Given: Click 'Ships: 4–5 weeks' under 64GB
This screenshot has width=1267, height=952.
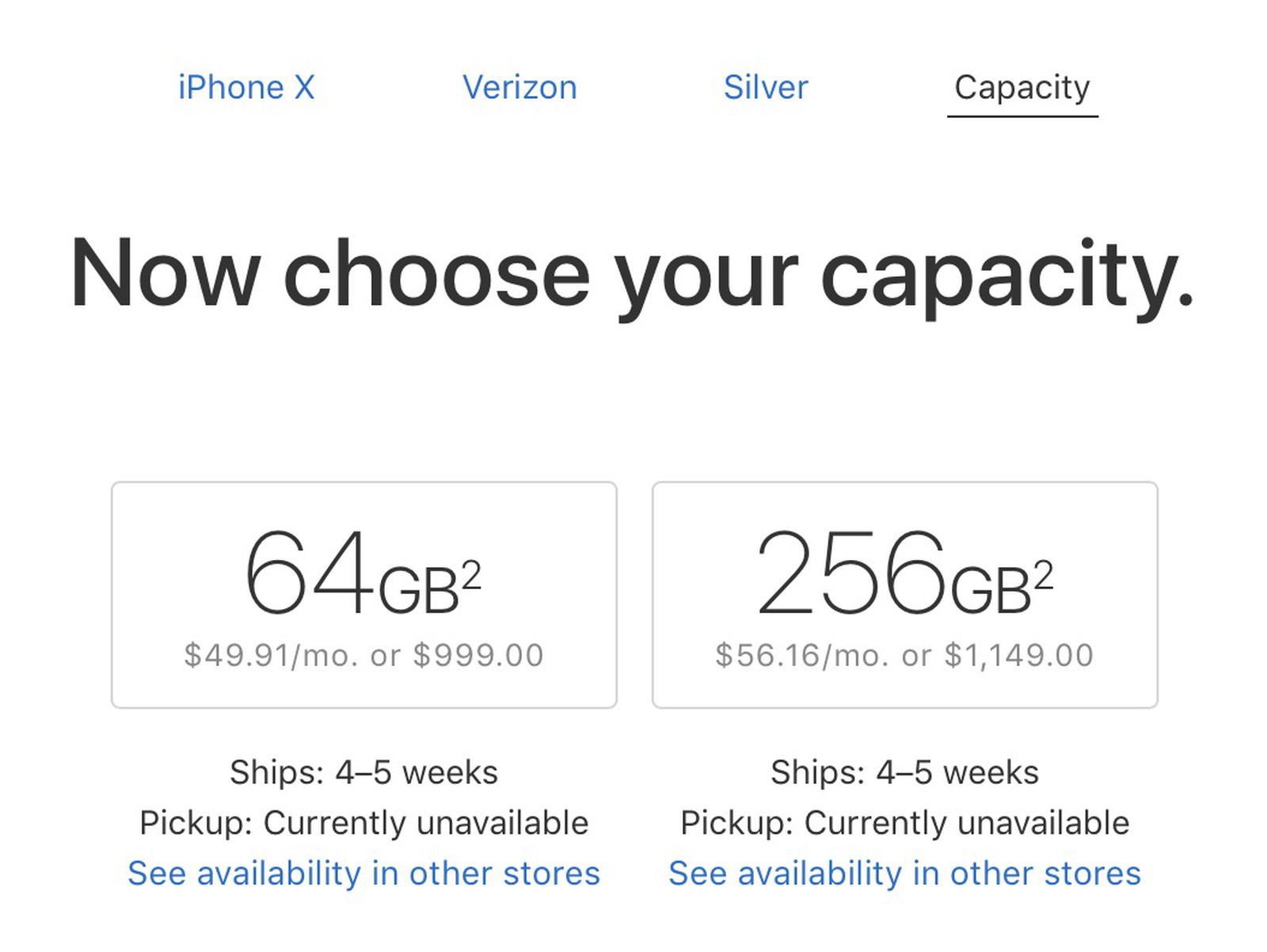Looking at the screenshot, I should click(363, 772).
